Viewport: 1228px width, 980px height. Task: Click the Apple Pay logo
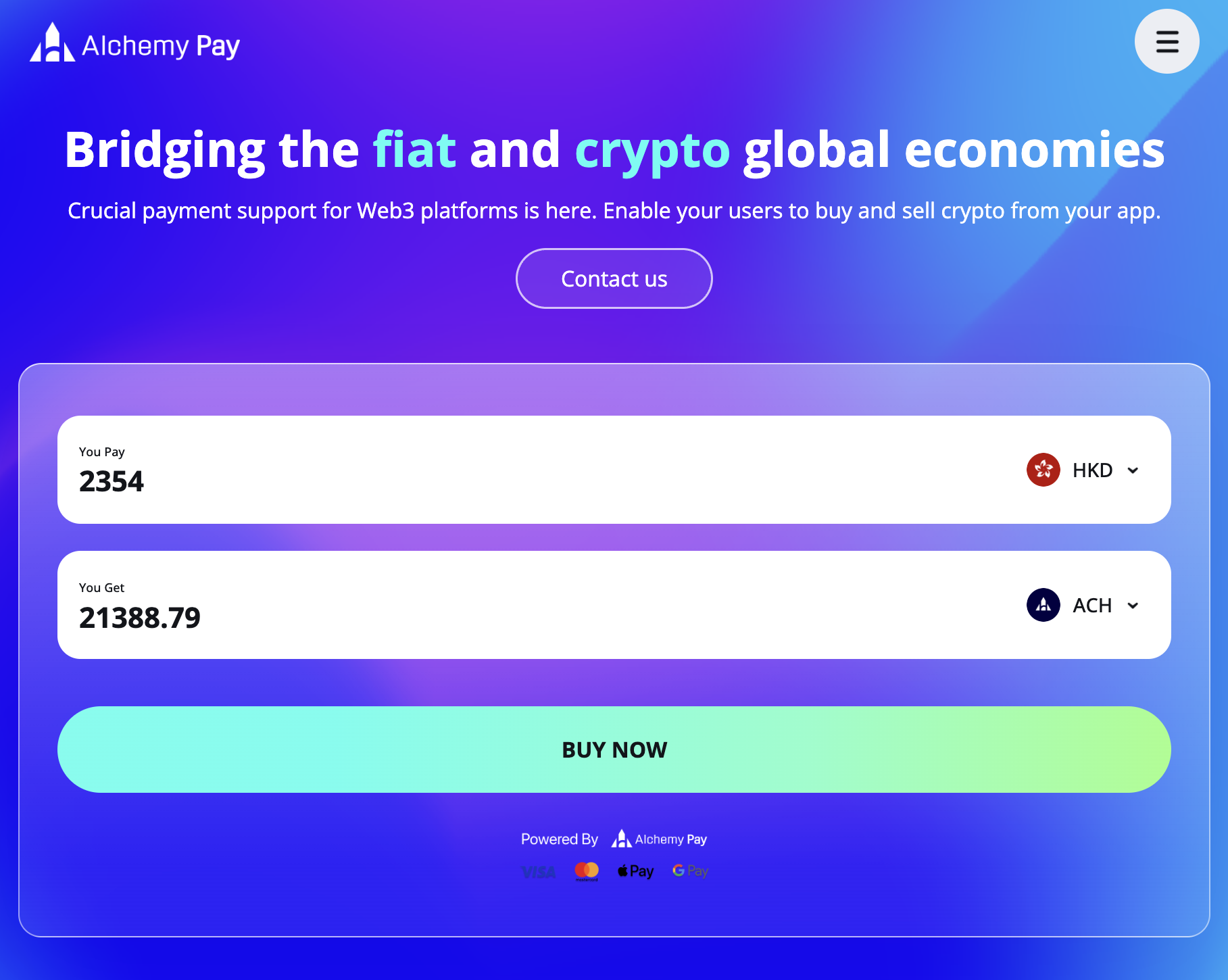(635, 871)
